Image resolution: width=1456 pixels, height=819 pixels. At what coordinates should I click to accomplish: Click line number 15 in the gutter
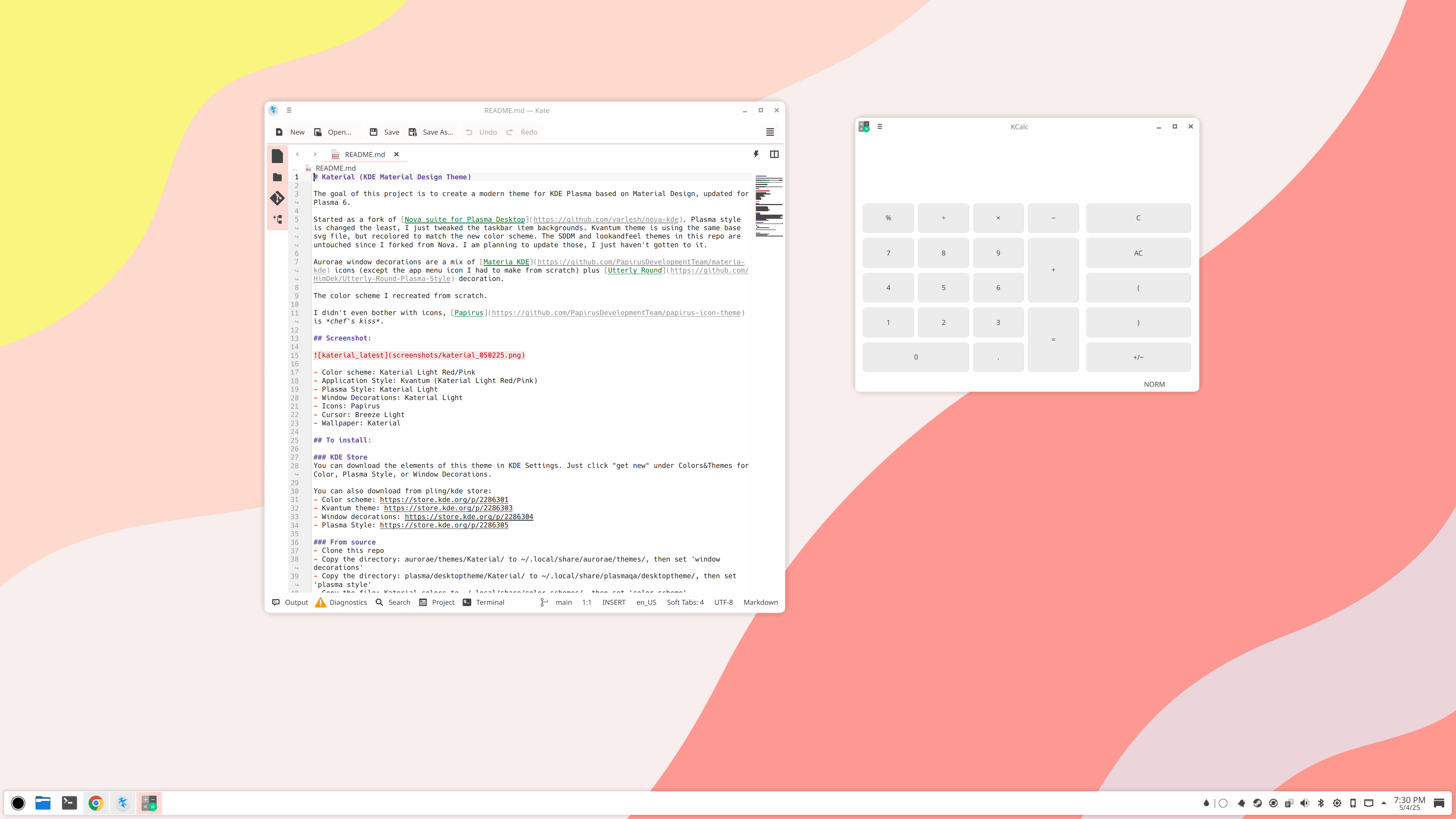[295, 356]
